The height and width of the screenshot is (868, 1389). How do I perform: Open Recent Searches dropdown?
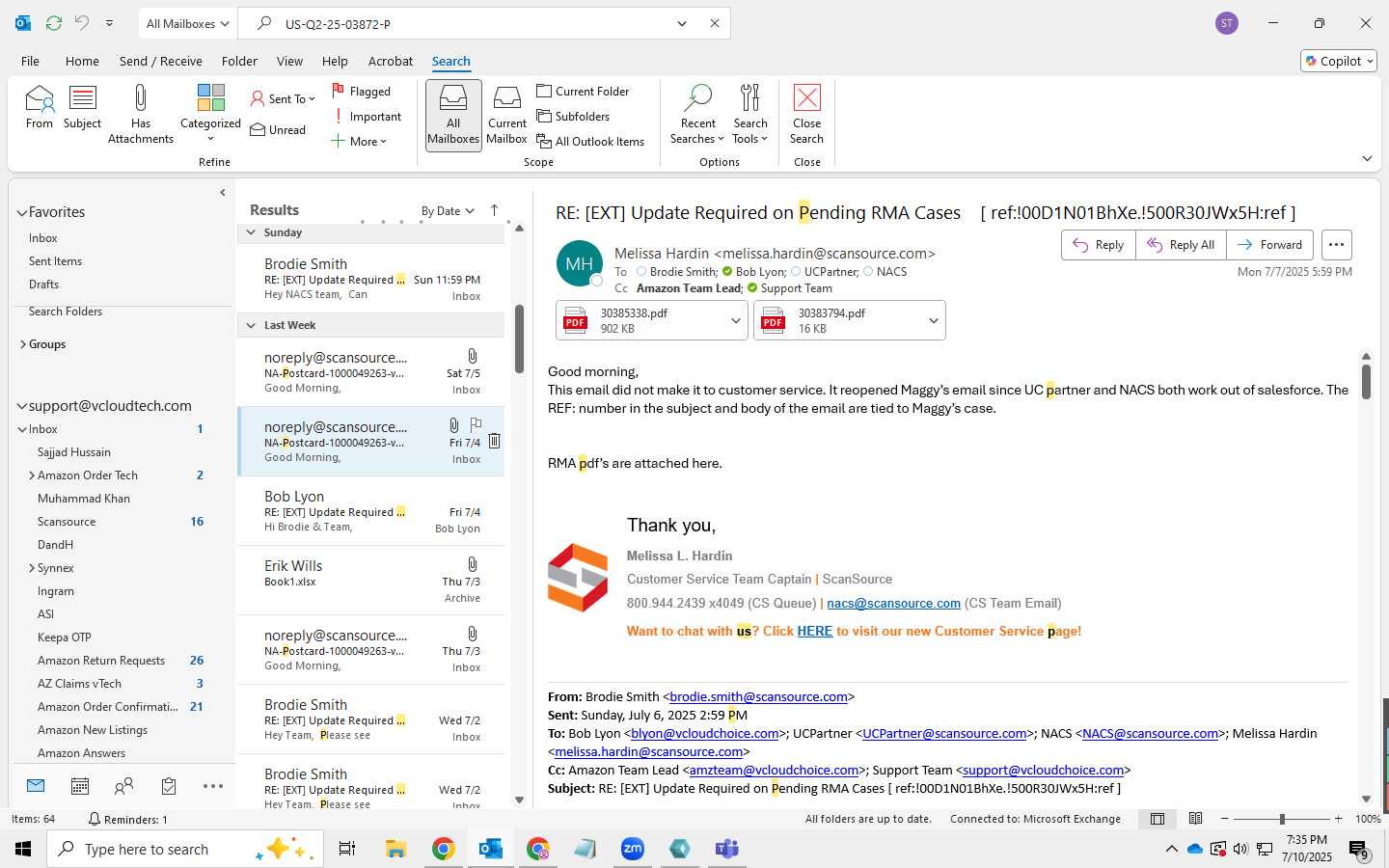697,114
